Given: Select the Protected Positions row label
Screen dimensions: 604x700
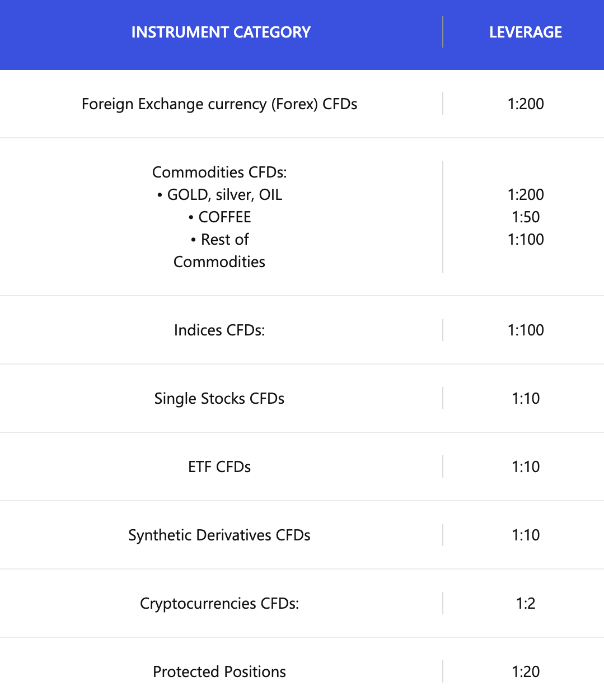Looking at the screenshot, I should pos(219,672).
